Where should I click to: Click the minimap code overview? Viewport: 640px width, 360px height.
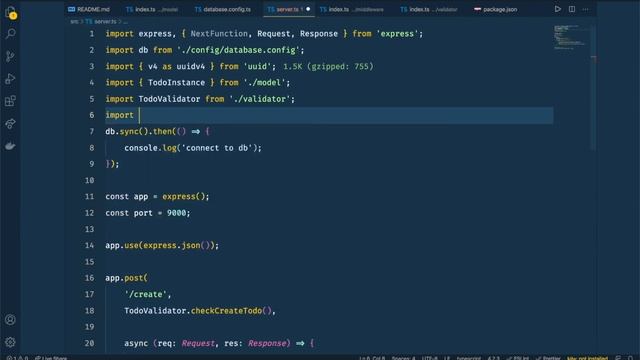570,38
